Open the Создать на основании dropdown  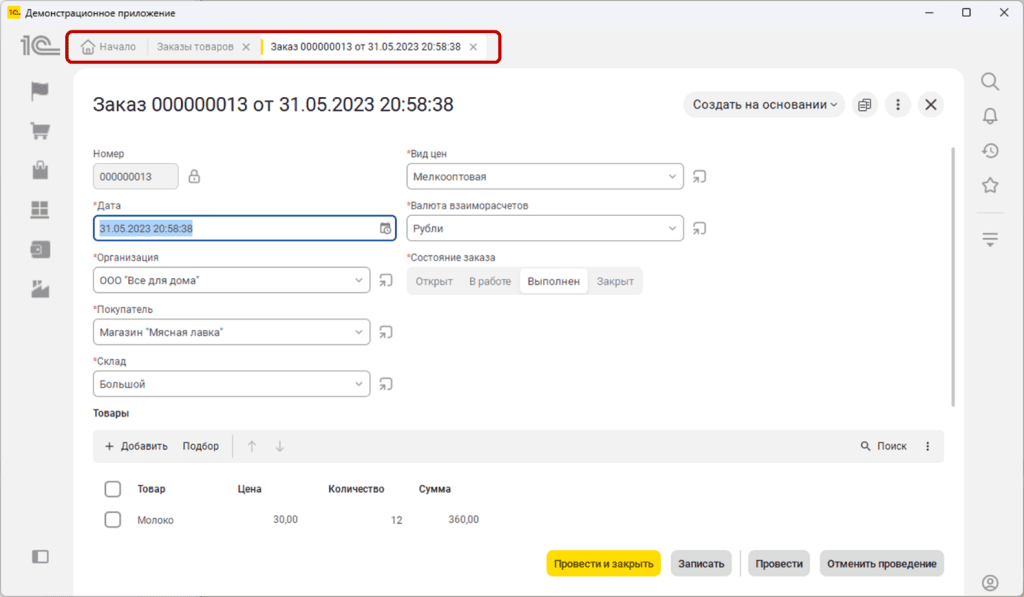tap(764, 105)
